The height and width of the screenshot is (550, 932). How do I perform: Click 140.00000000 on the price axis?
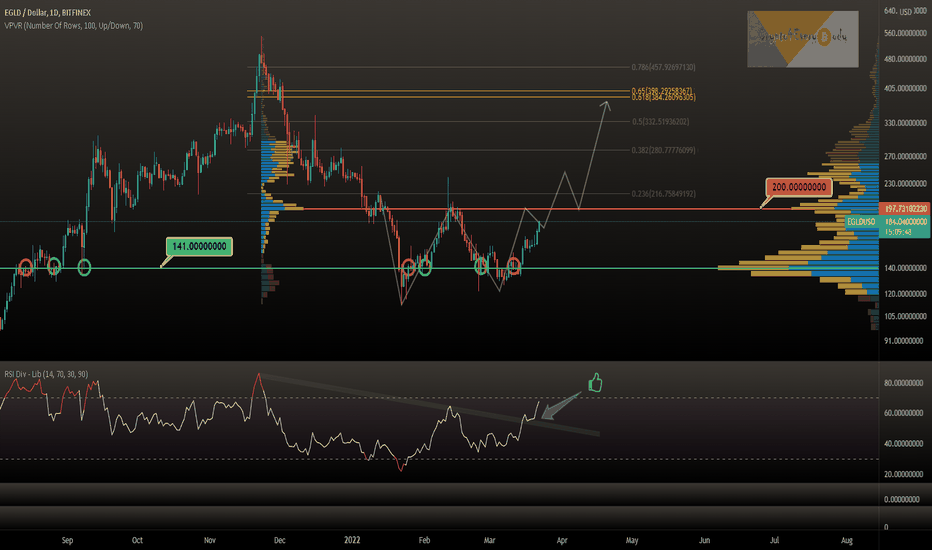[x=905, y=268]
